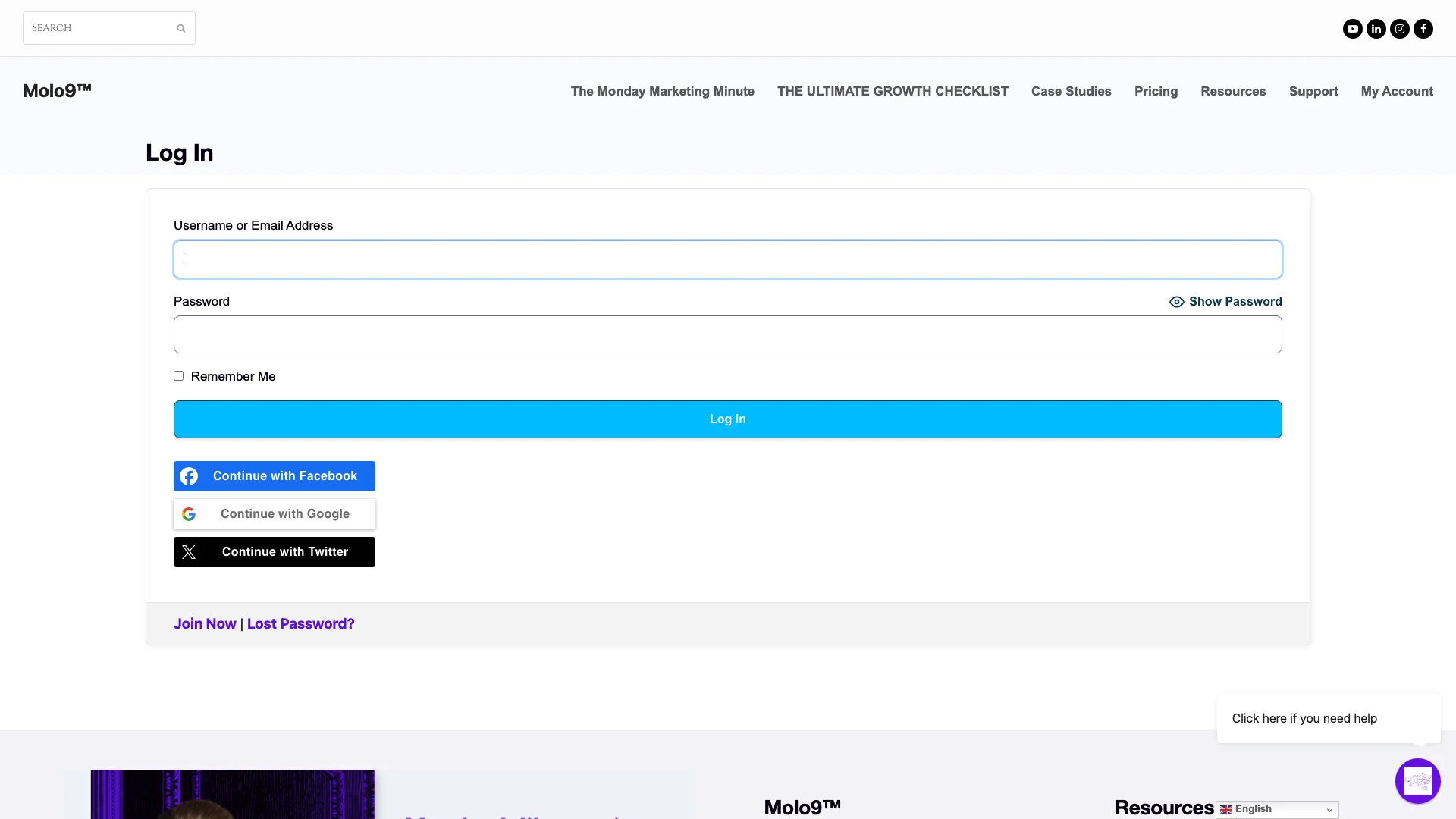The width and height of the screenshot is (1456, 819).
Task: Select the Case Studies navigation tab
Action: pyautogui.click(x=1071, y=91)
